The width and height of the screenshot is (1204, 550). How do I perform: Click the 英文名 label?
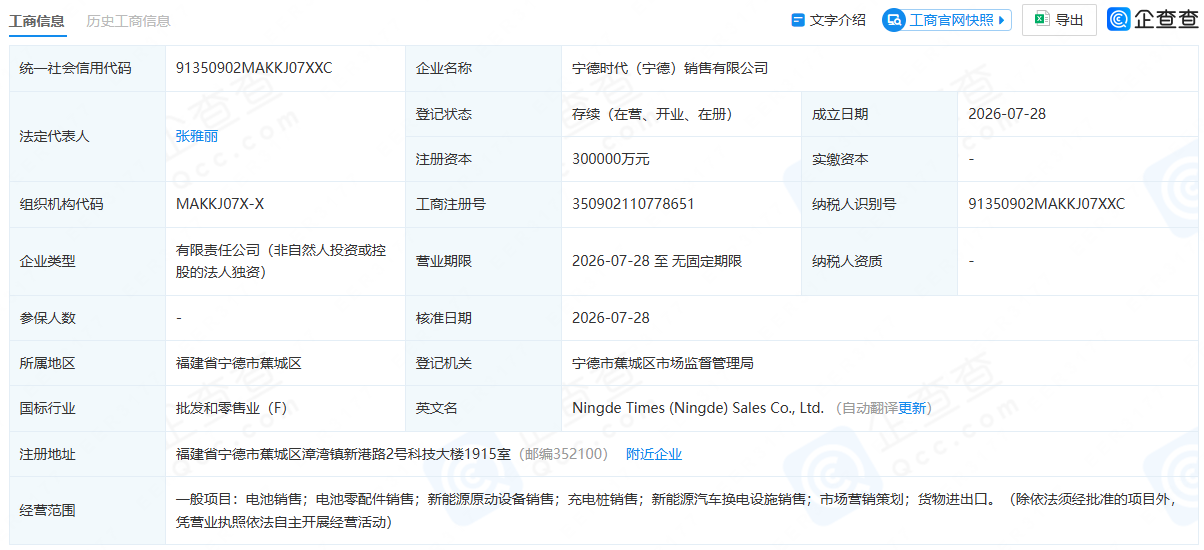click(x=437, y=408)
